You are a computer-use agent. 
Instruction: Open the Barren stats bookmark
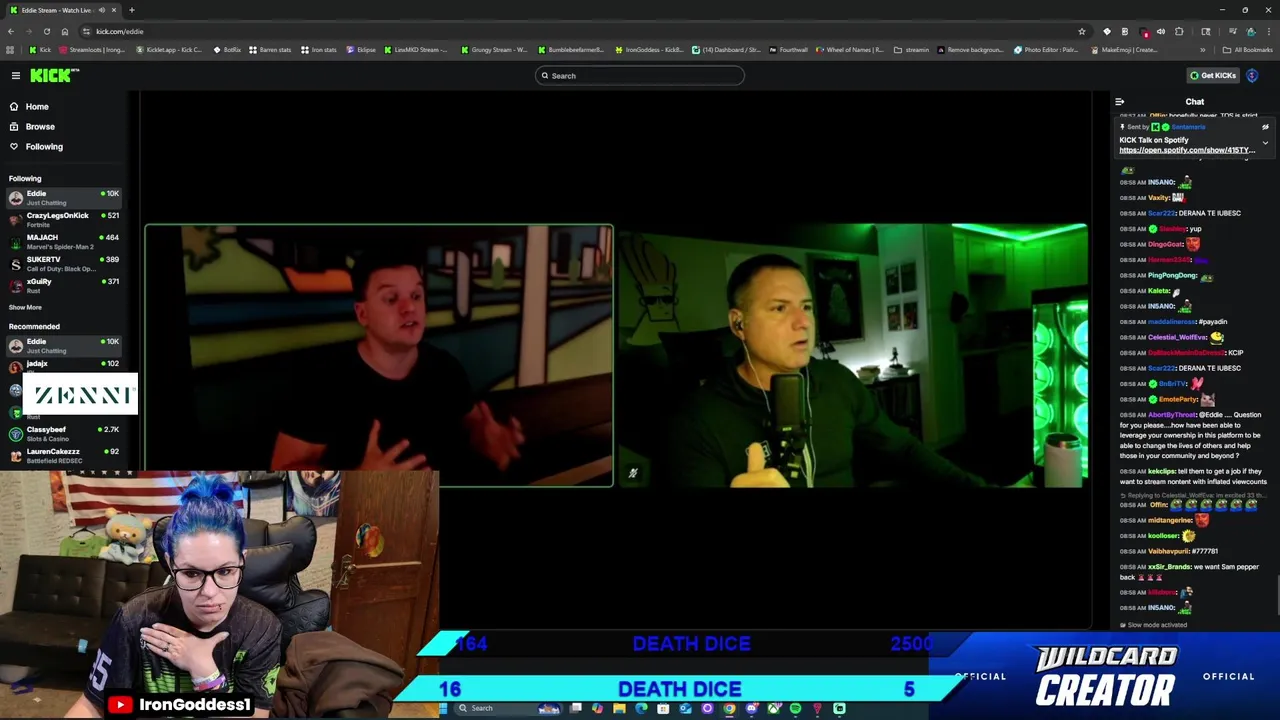[269, 50]
